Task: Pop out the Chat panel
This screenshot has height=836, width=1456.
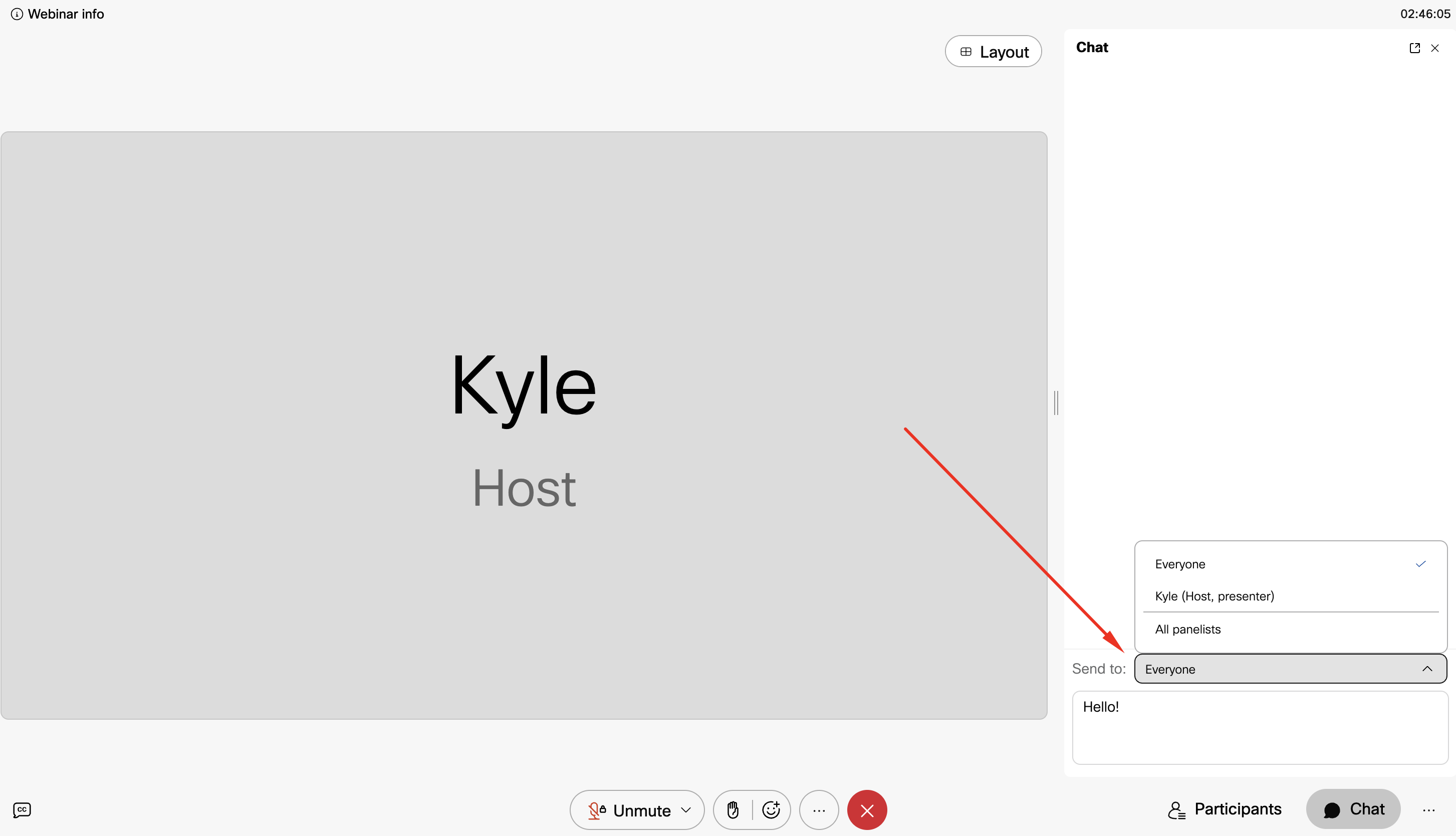Action: (x=1415, y=48)
